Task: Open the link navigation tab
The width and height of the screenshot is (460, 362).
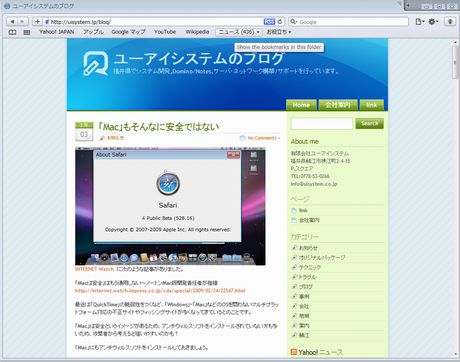Action: point(372,105)
